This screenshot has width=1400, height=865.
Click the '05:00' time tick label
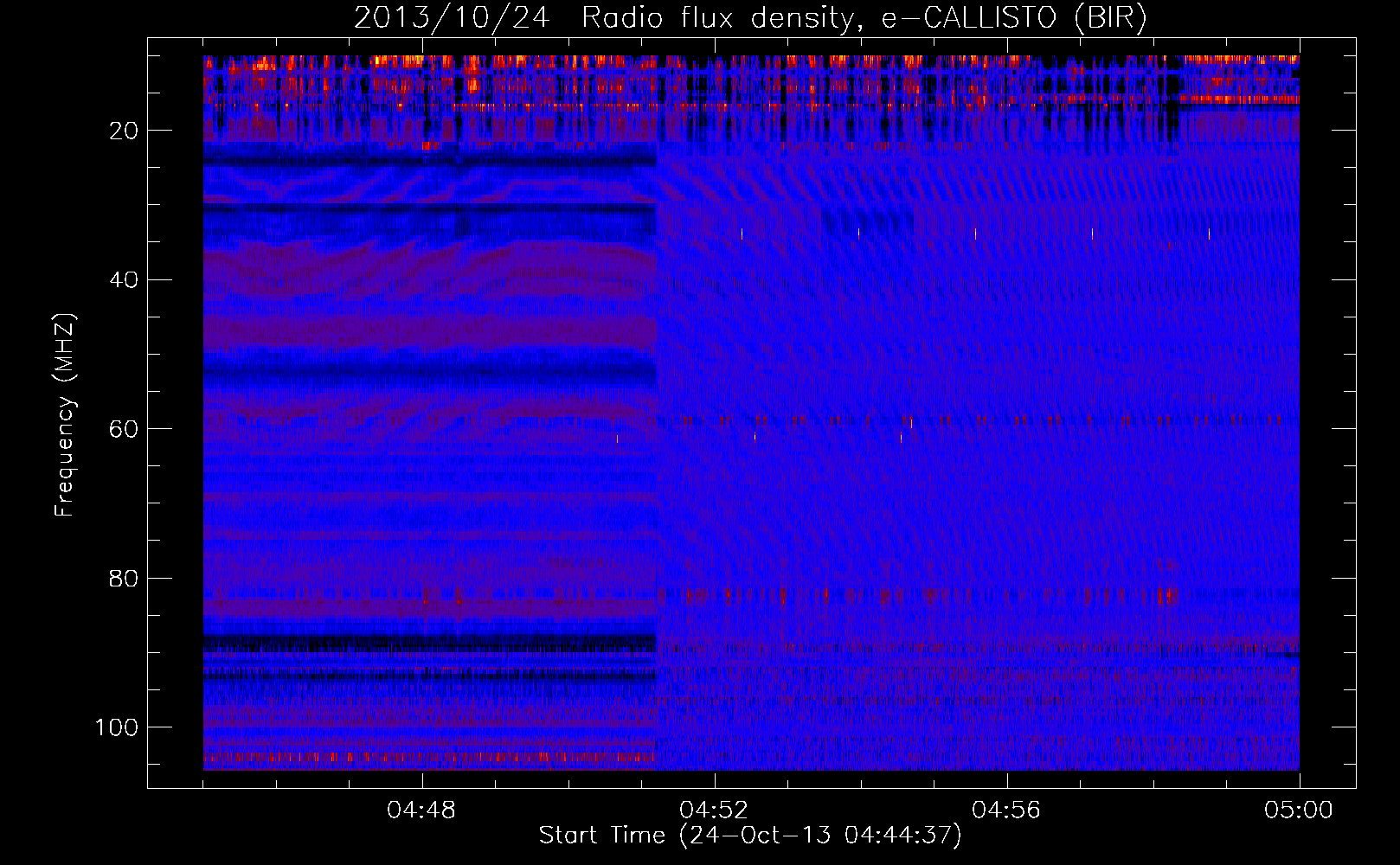pos(1299,811)
